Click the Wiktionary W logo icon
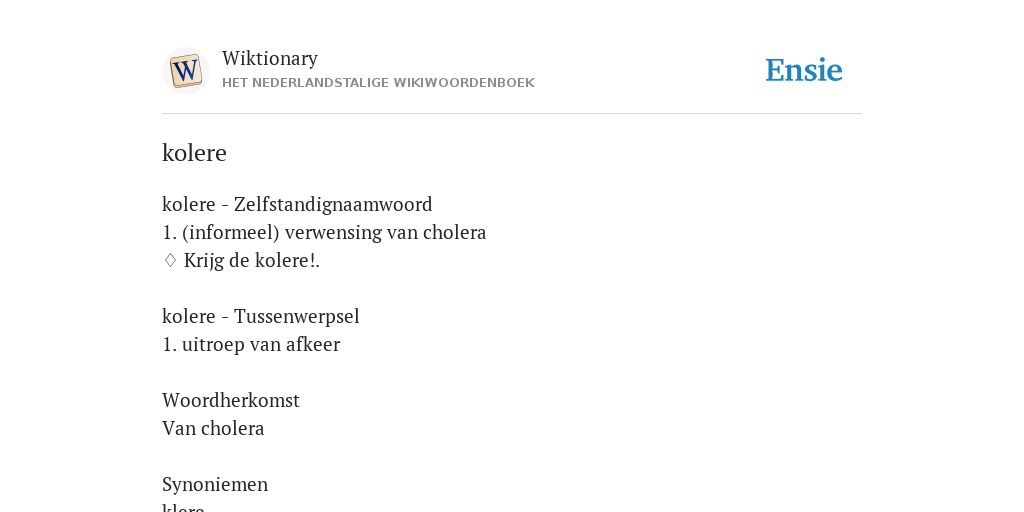This screenshot has width=1024, height=512. point(186,71)
